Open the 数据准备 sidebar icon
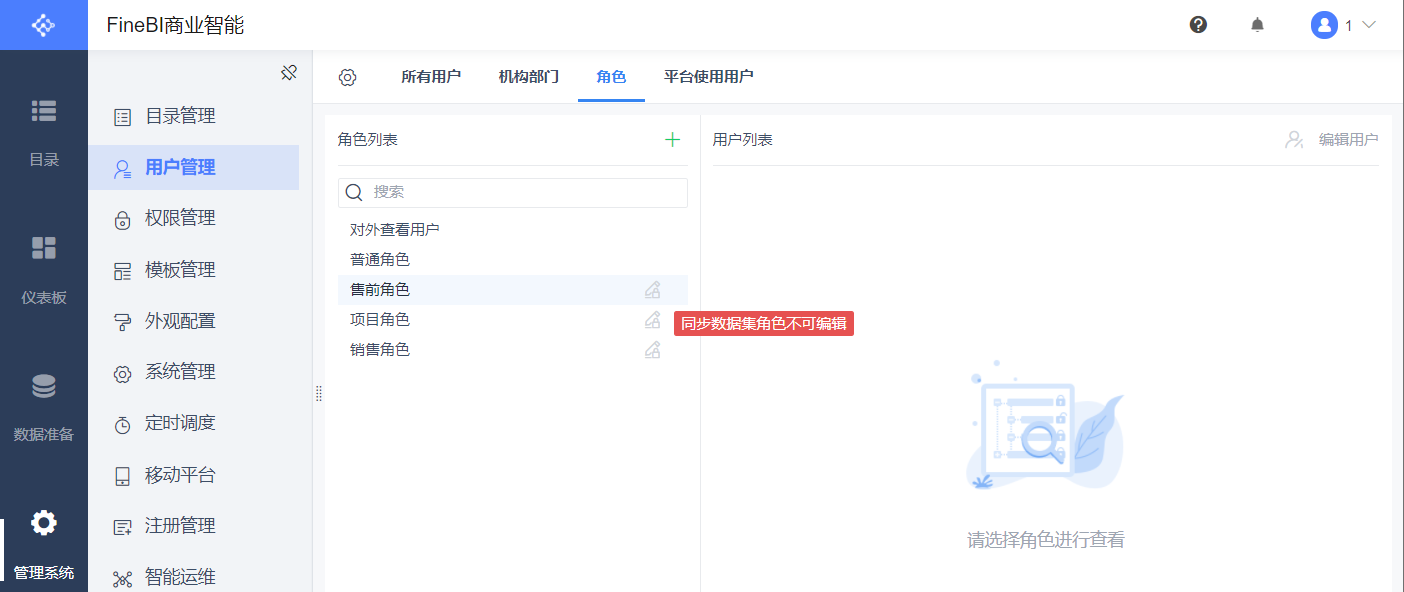 44,386
